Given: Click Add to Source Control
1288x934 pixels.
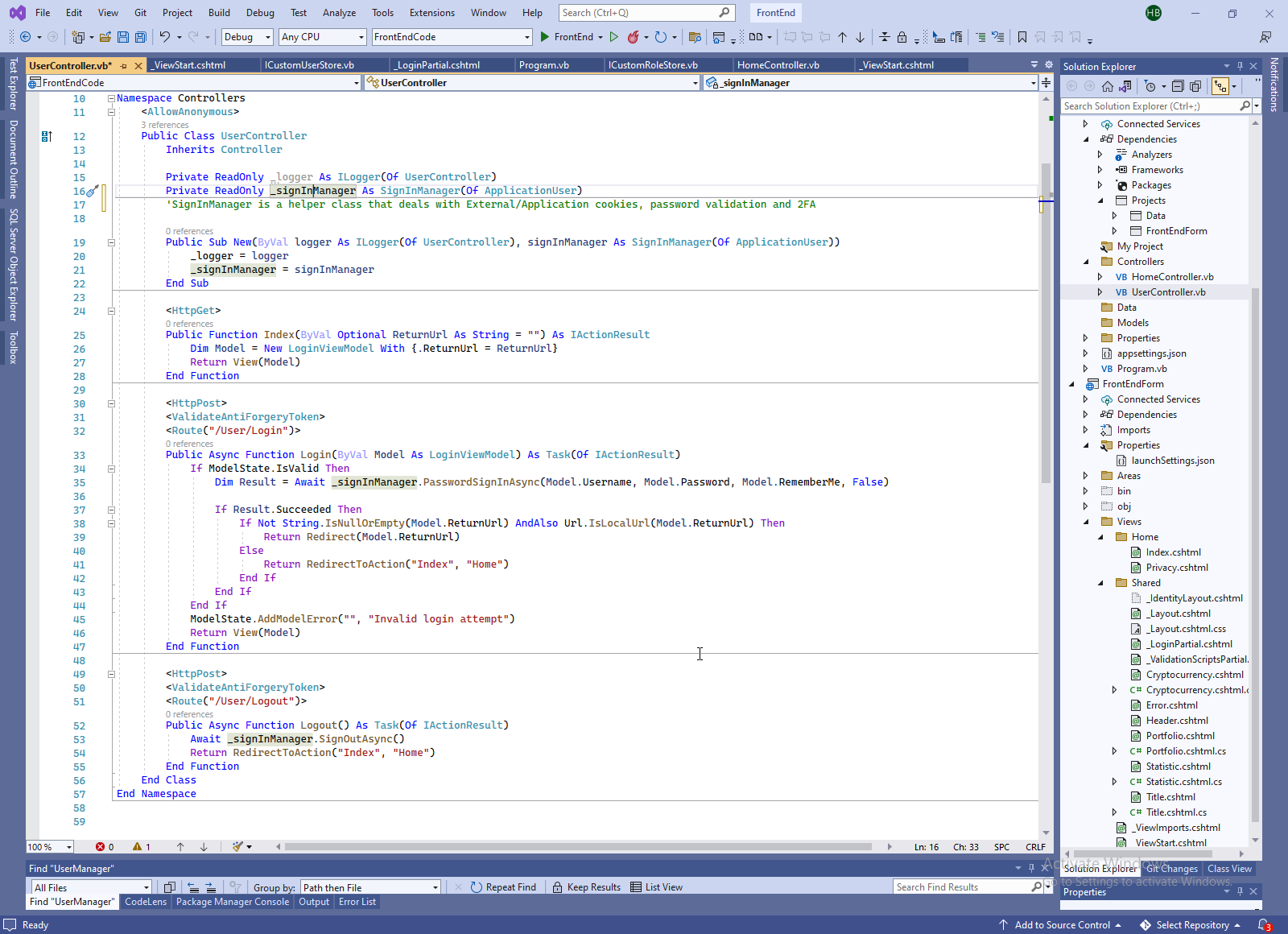Looking at the screenshot, I should click(1061, 925).
